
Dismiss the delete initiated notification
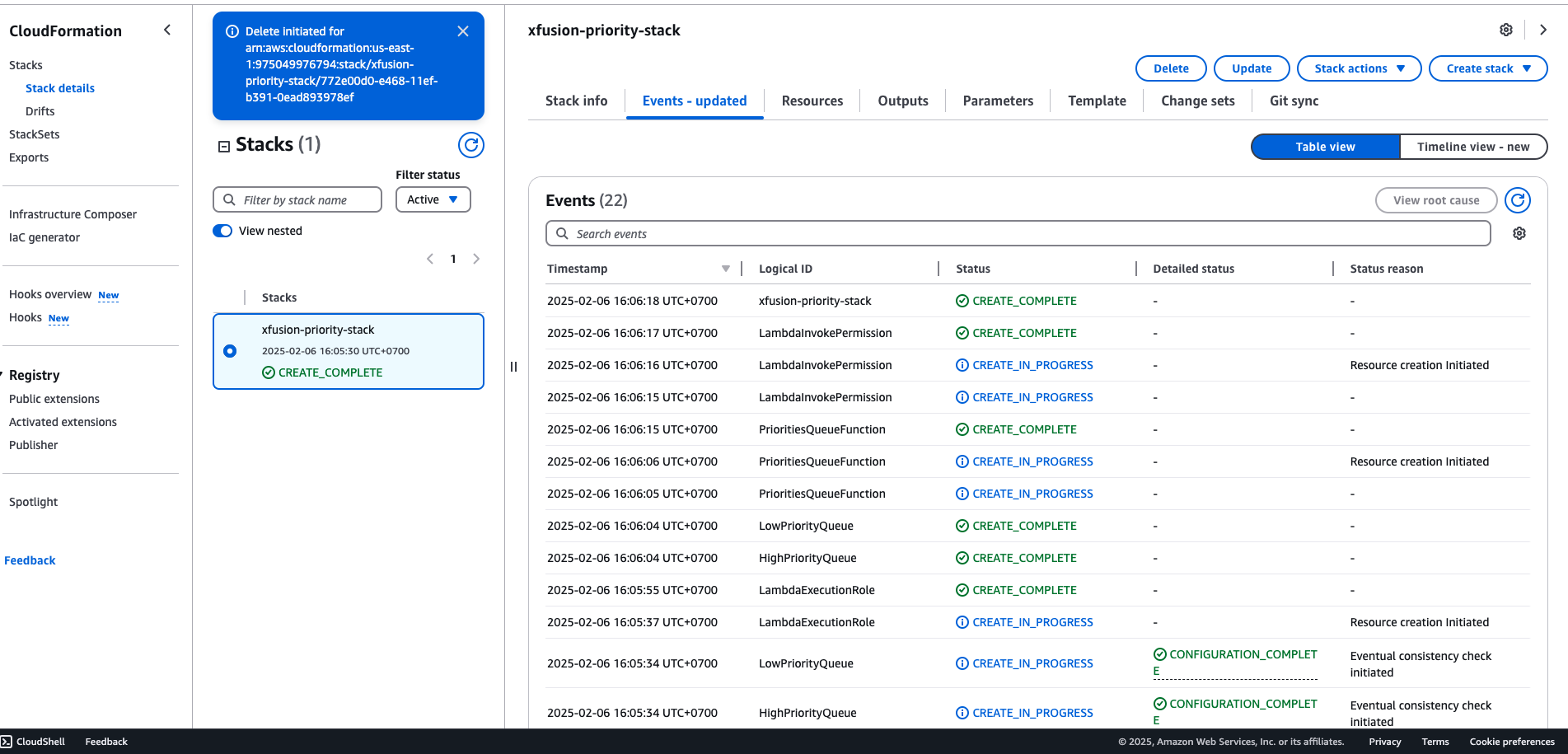point(463,31)
